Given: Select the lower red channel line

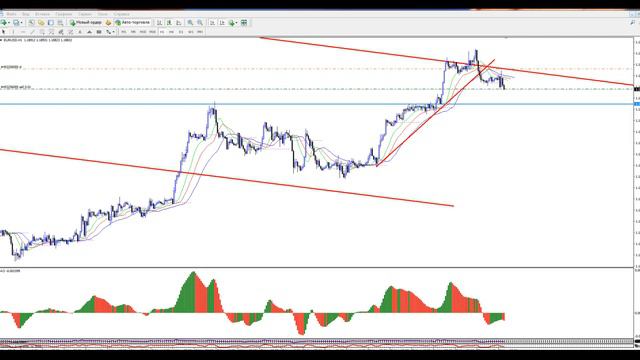Looking at the screenshot, I should (227, 178).
